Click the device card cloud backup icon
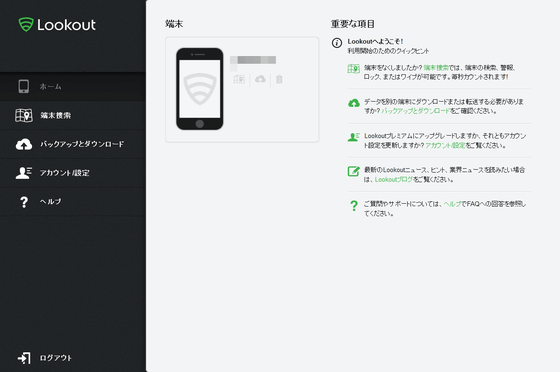 coord(260,79)
